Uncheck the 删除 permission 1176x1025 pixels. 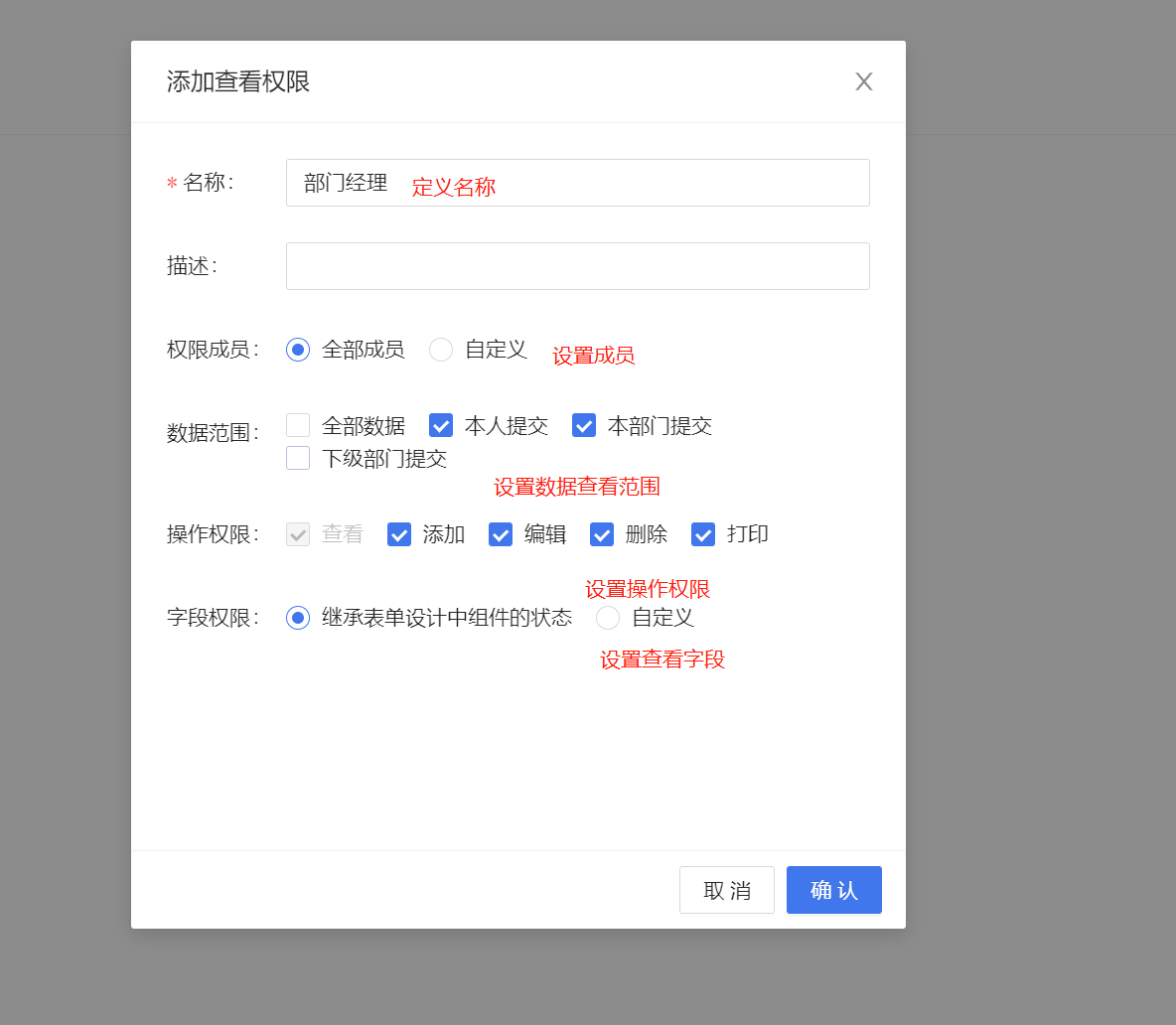click(602, 534)
